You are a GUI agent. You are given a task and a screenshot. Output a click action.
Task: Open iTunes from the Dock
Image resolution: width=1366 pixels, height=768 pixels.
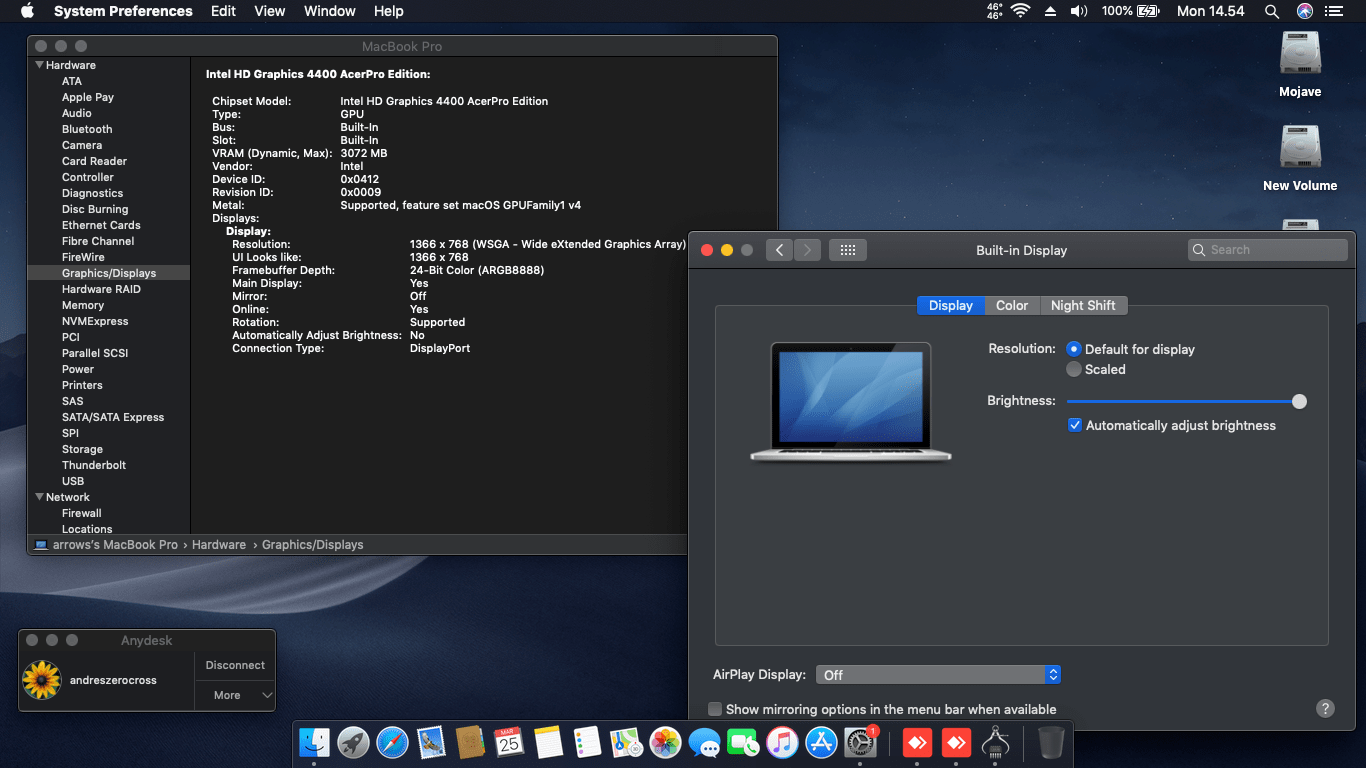(x=782, y=743)
